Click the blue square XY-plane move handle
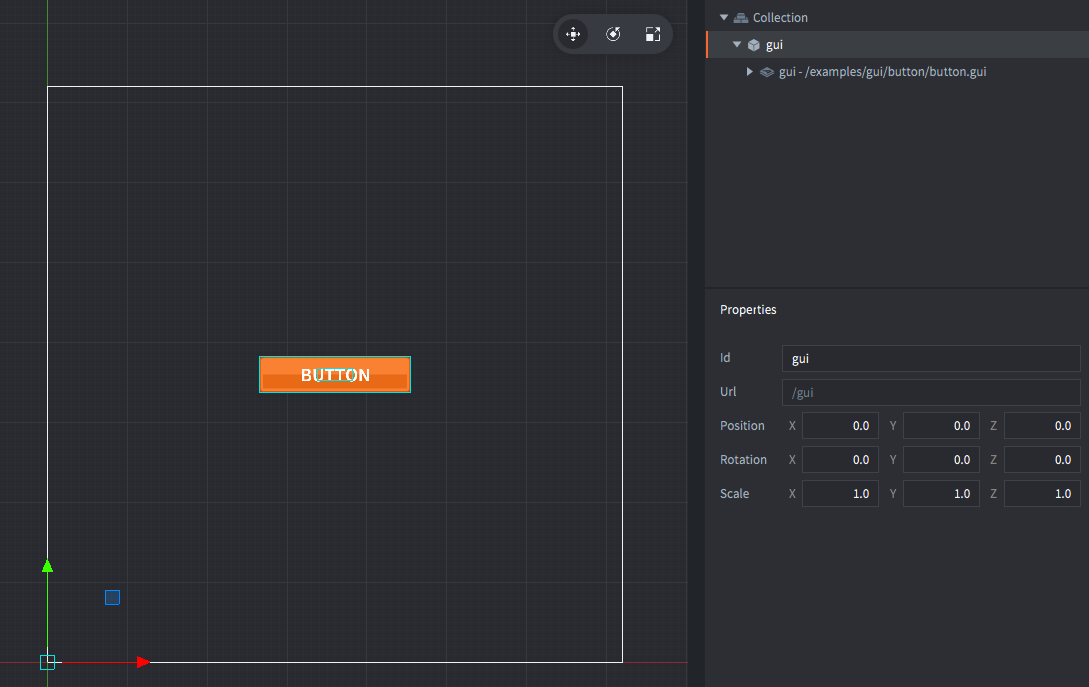The image size is (1089, 687). pos(112,597)
